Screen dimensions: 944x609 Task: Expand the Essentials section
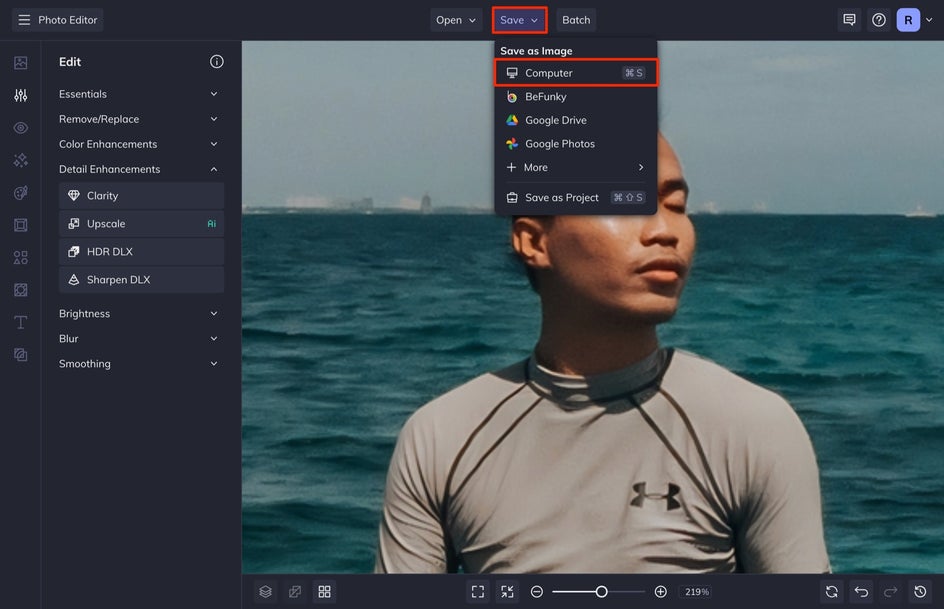pyautogui.click(x=140, y=94)
